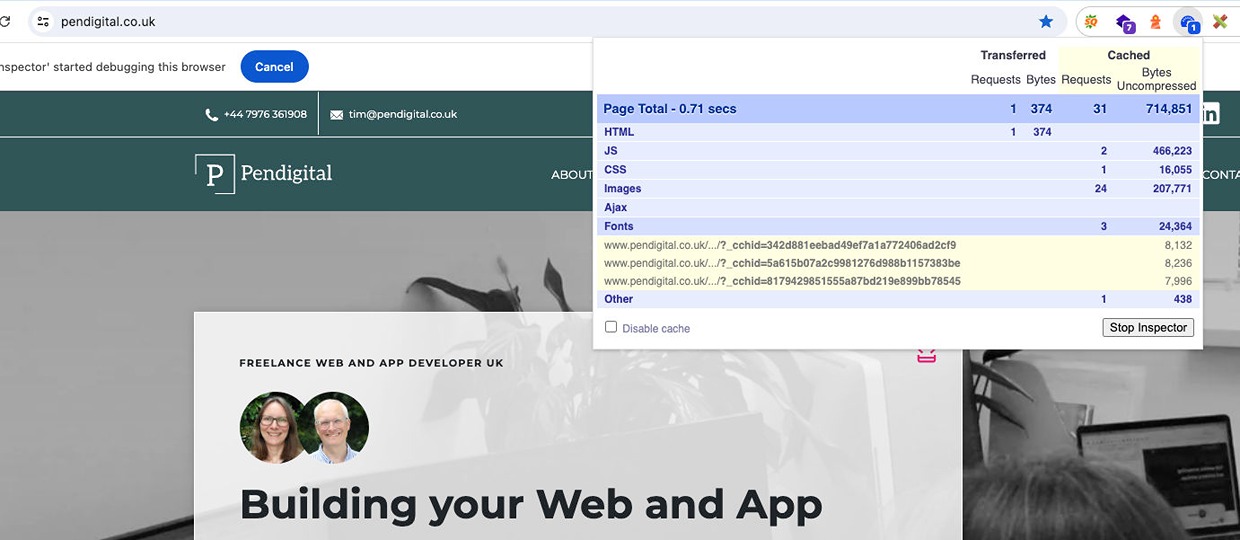This screenshot has width=1240, height=540.
Task: Expand the JS row in inspector
Action: (x=898, y=151)
